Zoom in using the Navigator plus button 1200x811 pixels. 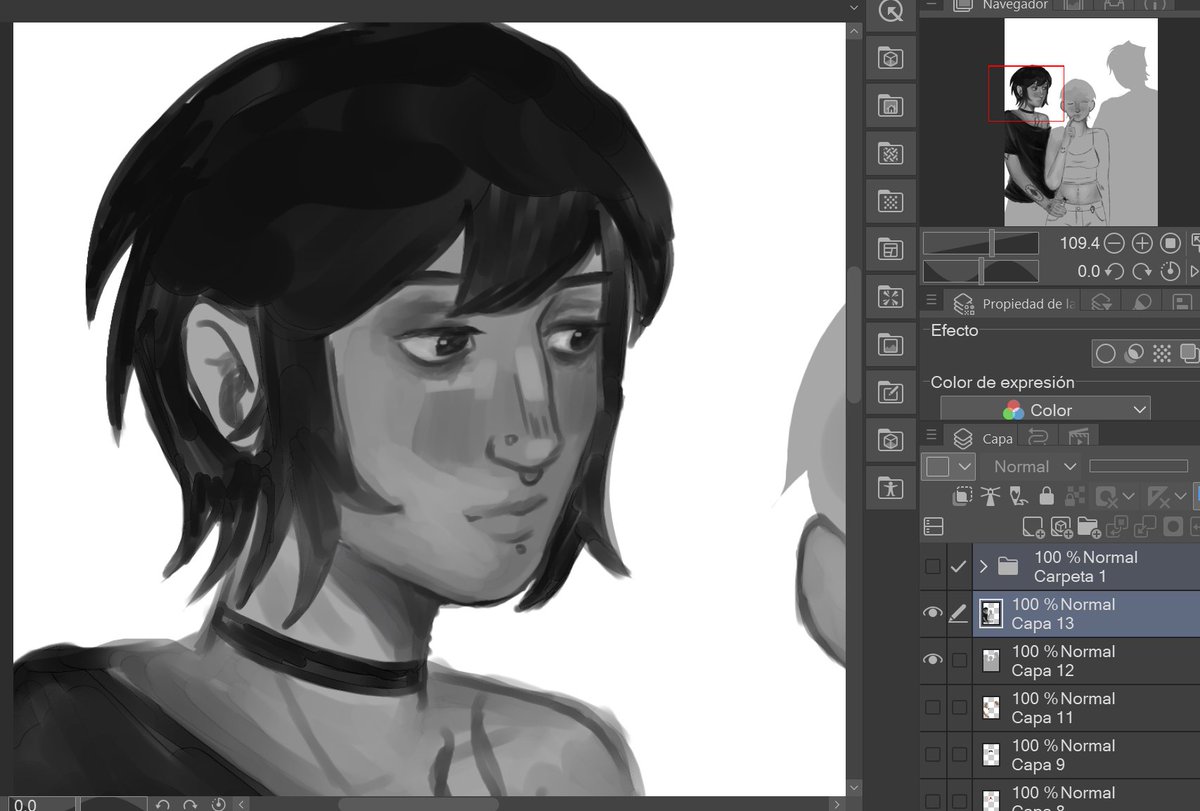tap(1141, 243)
